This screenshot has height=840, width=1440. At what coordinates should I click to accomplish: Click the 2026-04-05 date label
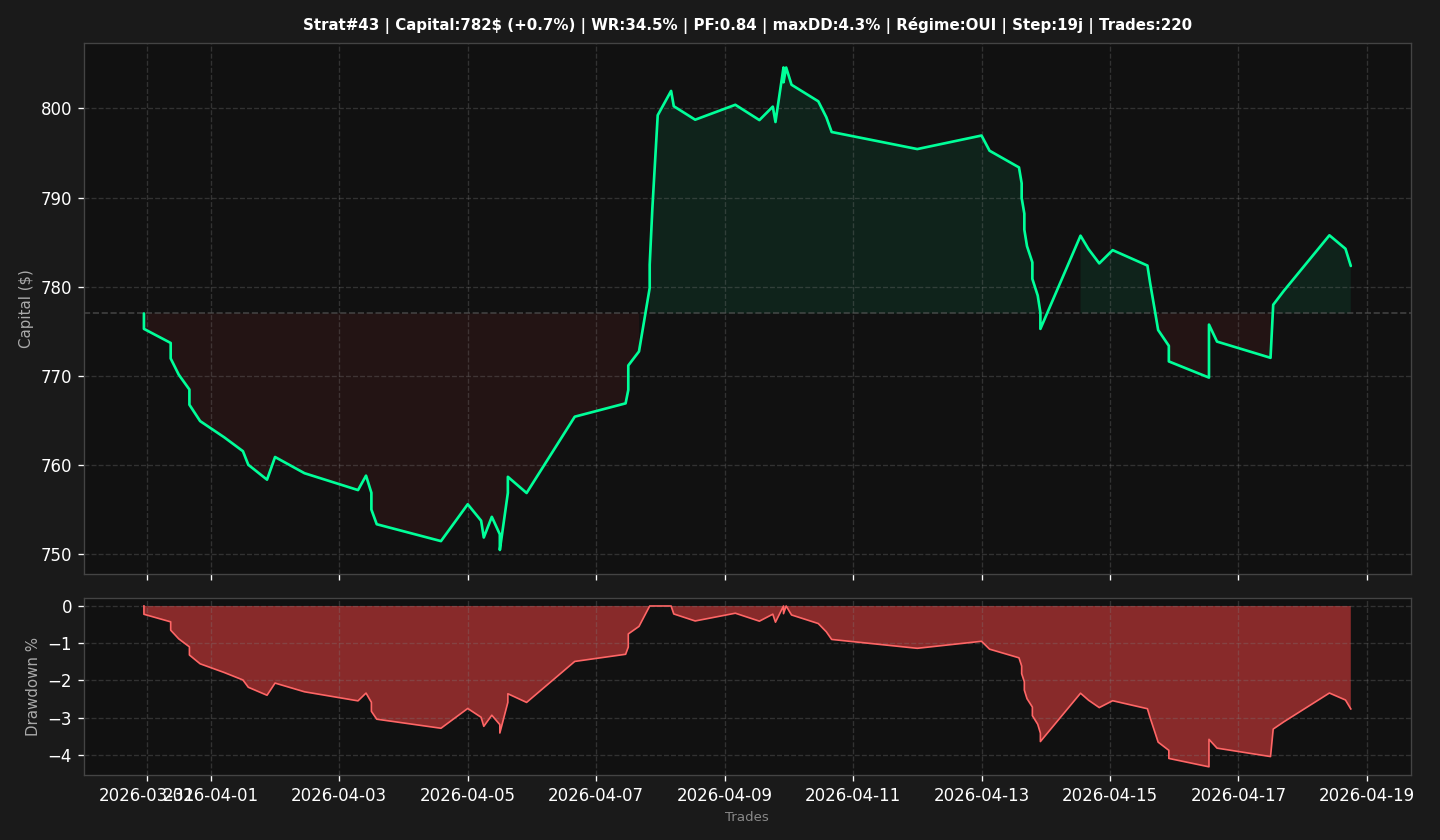(468, 795)
